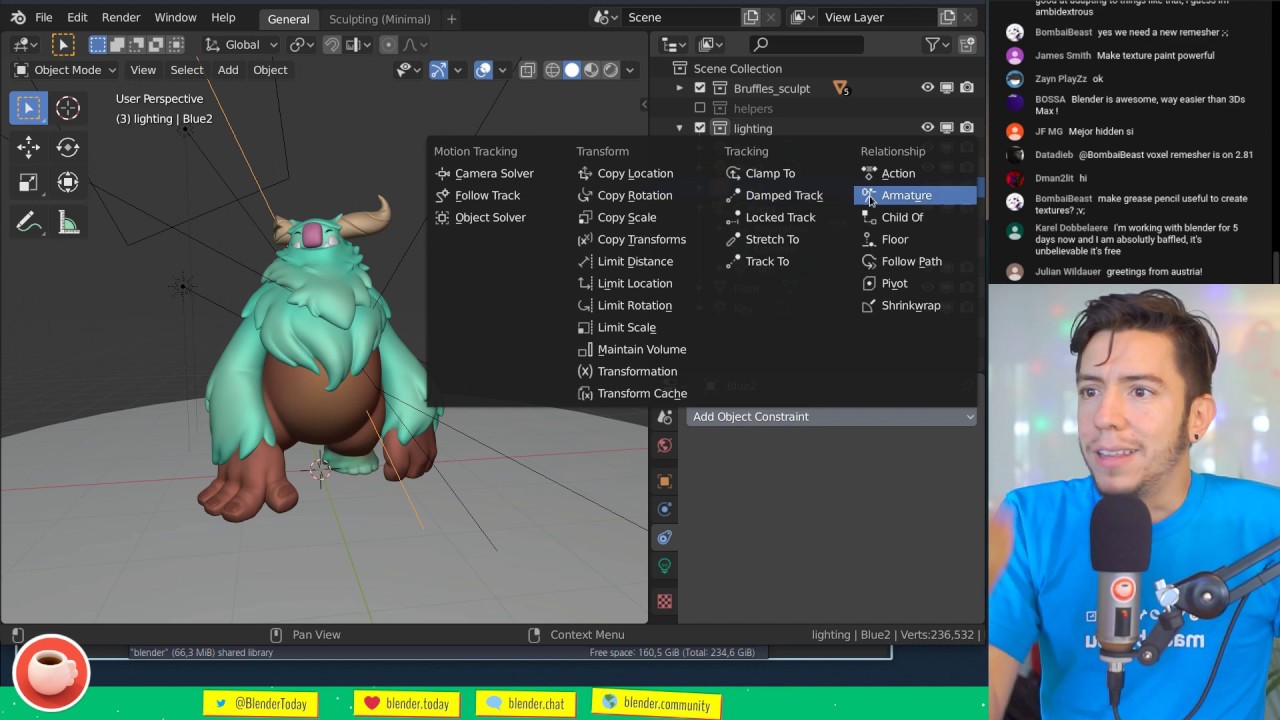
Task: Open the Global transform orientation dropdown
Action: [x=240, y=44]
